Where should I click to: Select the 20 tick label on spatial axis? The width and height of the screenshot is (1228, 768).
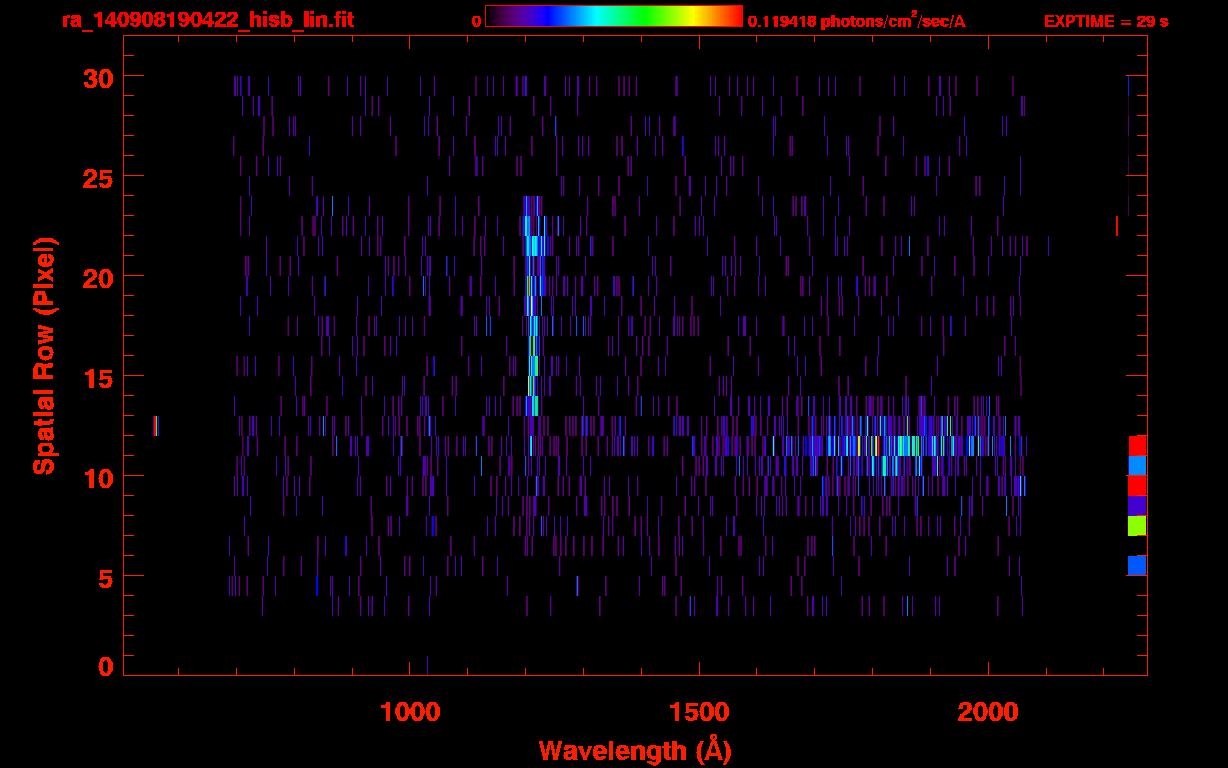coord(98,277)
